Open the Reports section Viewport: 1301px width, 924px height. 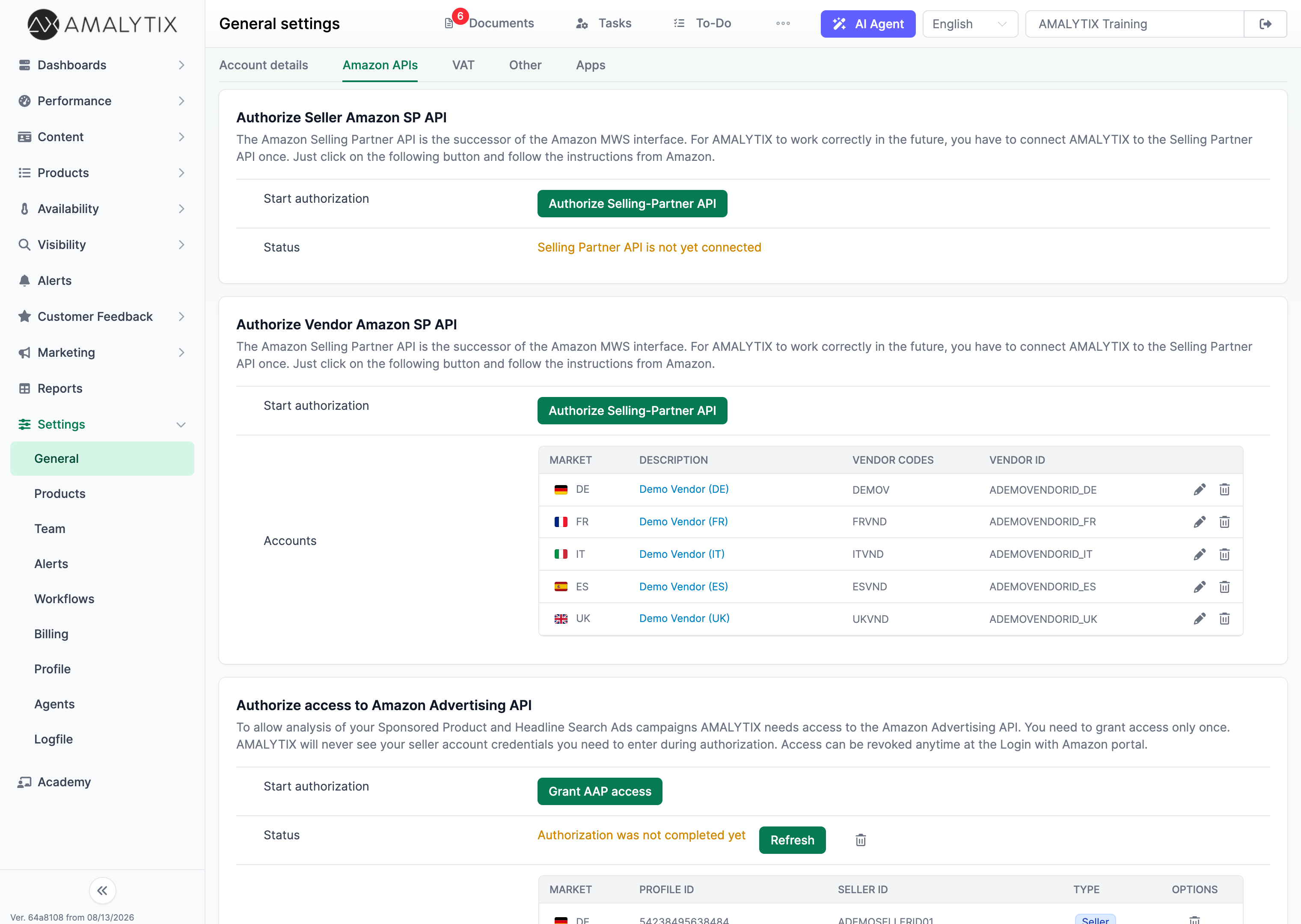click(x=102, y=388)
